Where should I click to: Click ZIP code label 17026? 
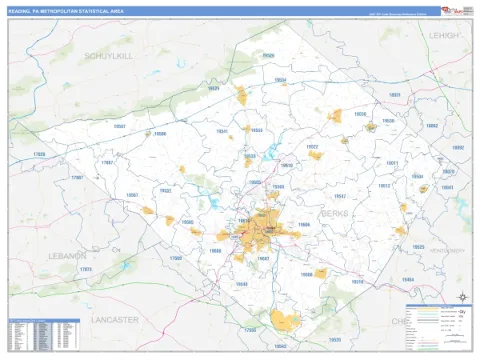coord(39,154)
